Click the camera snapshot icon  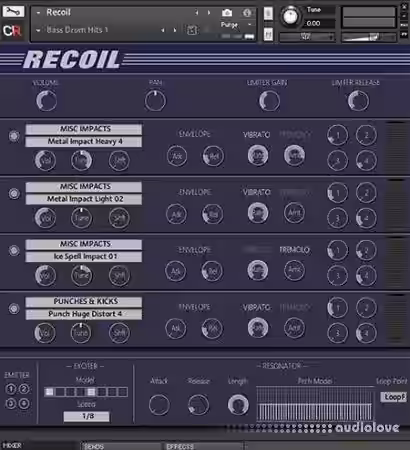(x=227, y=13)
